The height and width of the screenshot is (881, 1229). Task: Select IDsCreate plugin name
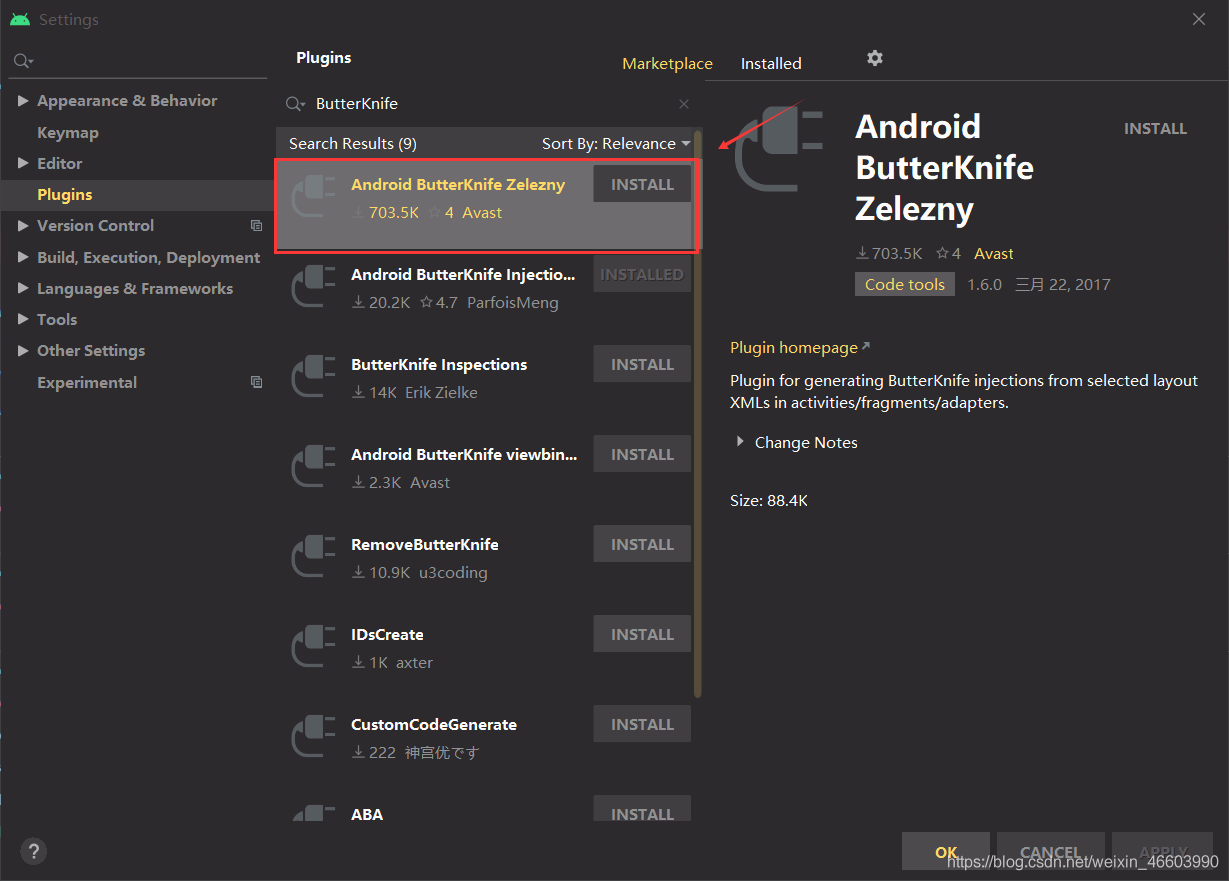[387, 634]
